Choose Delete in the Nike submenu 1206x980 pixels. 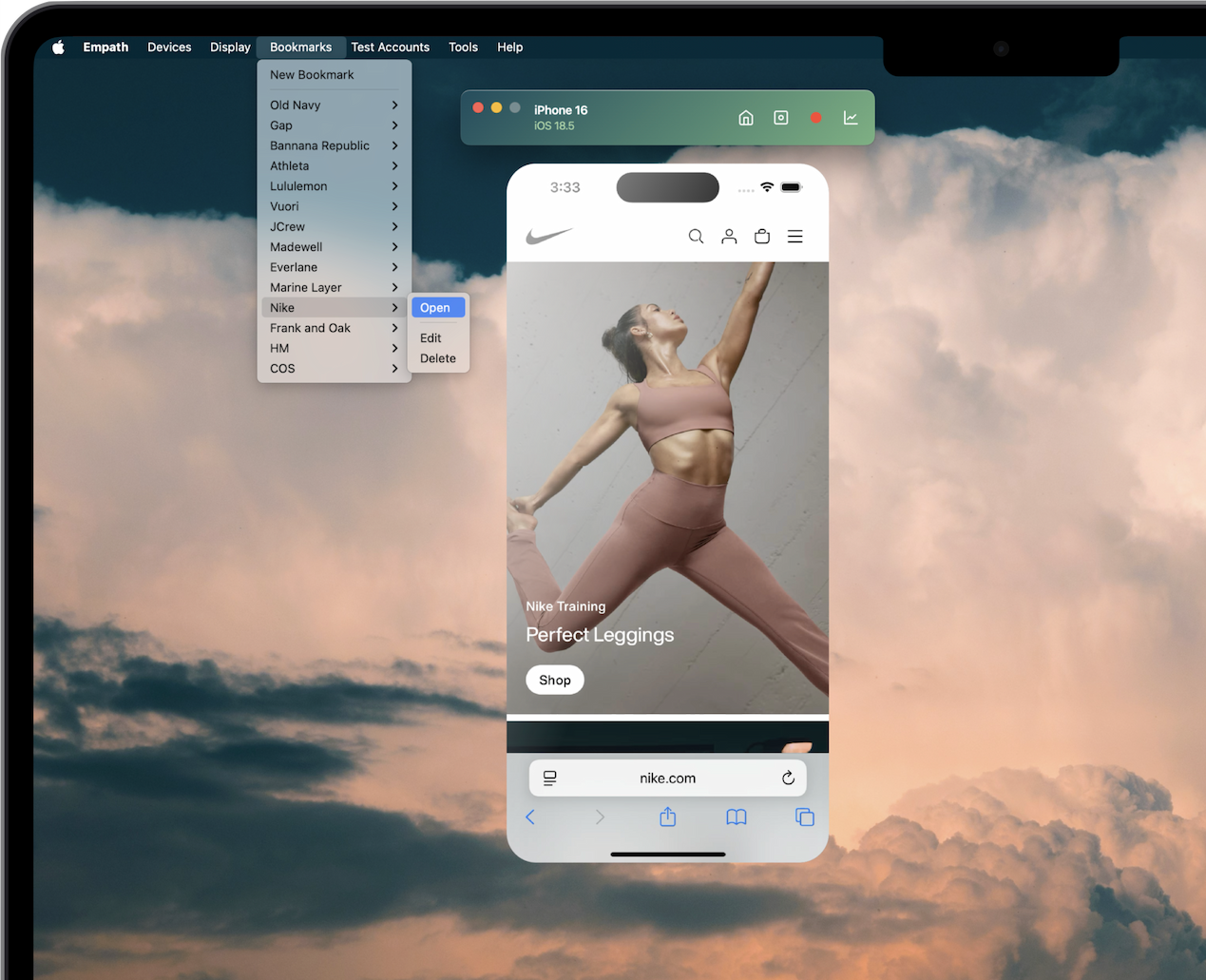pyautogui.click(x=438, y=358)
